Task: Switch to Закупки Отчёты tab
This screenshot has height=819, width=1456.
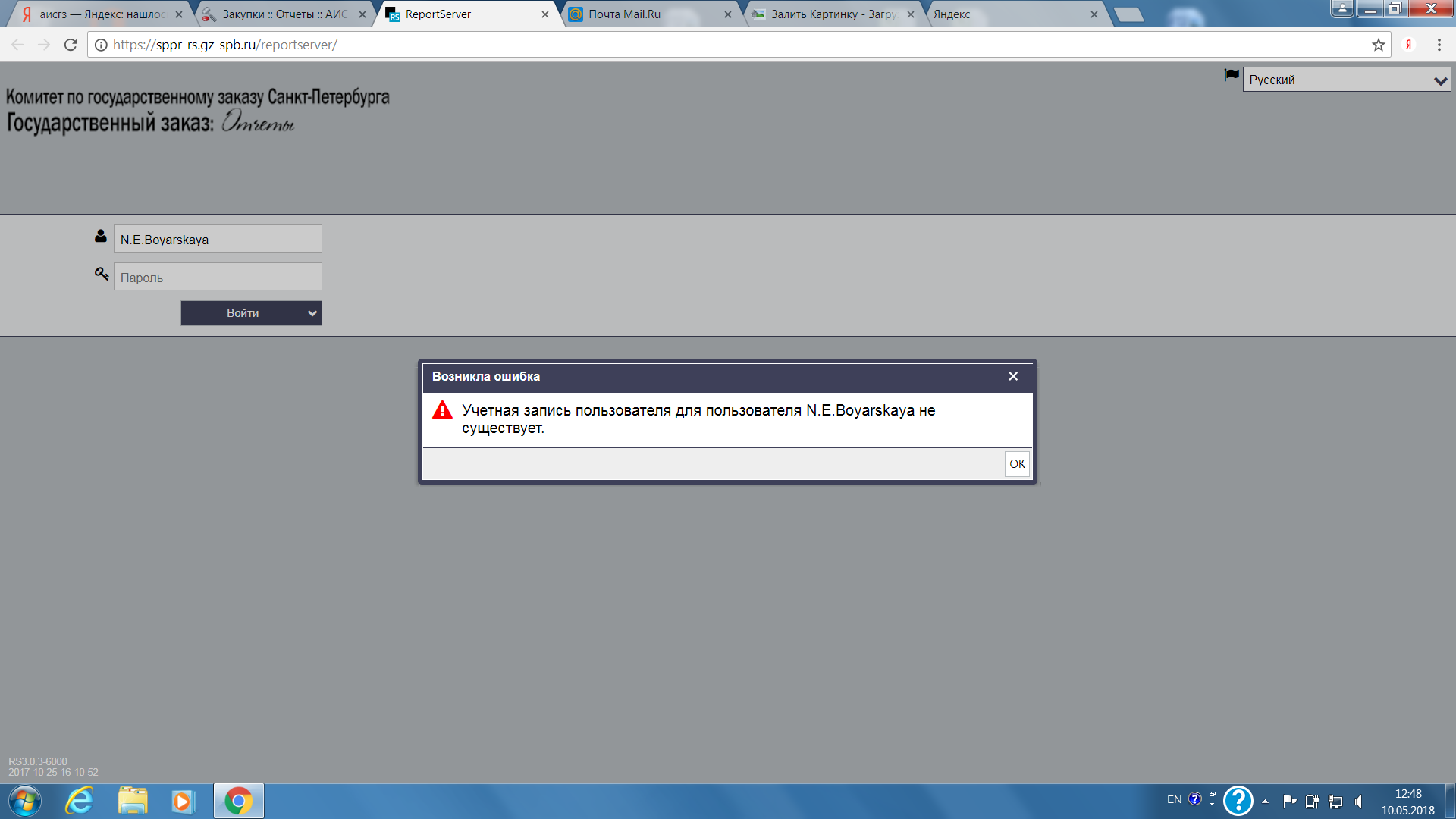Action: 281,14
